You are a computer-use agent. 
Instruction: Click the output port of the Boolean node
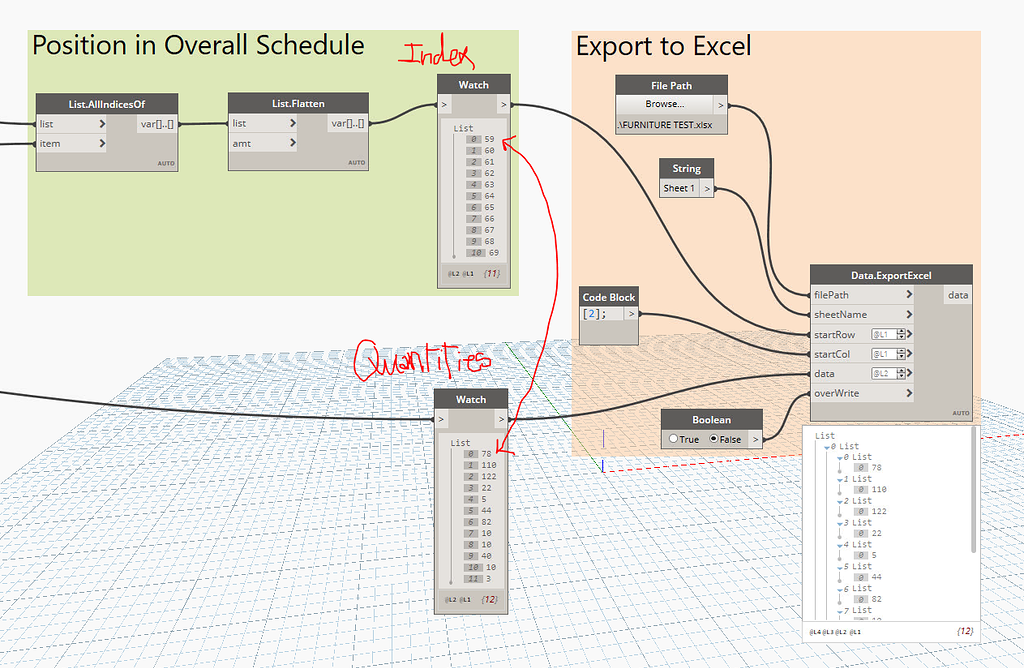click(756, 438)
